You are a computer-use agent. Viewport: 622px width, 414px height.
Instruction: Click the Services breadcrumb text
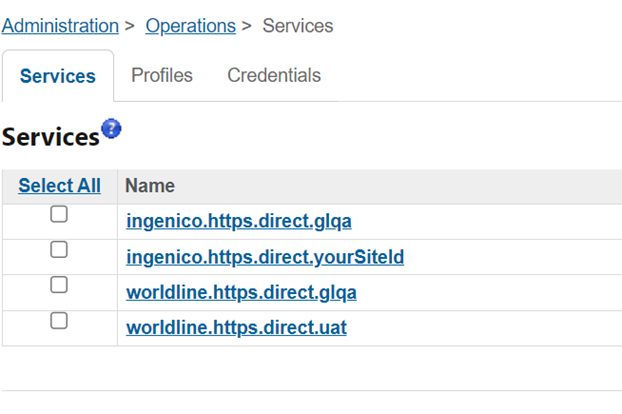(298, 26)
